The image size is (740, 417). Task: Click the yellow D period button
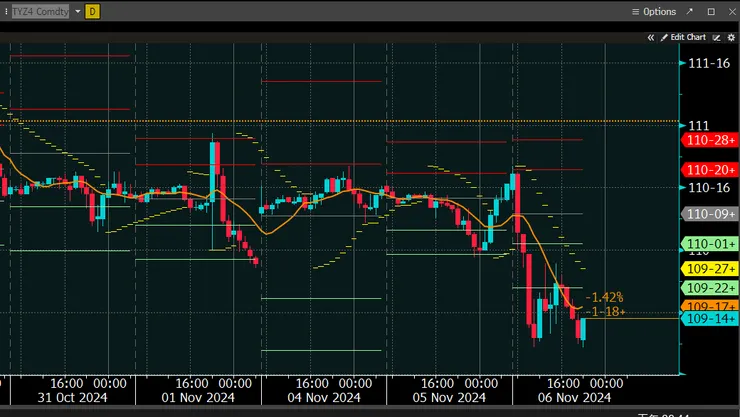point(92,11)
